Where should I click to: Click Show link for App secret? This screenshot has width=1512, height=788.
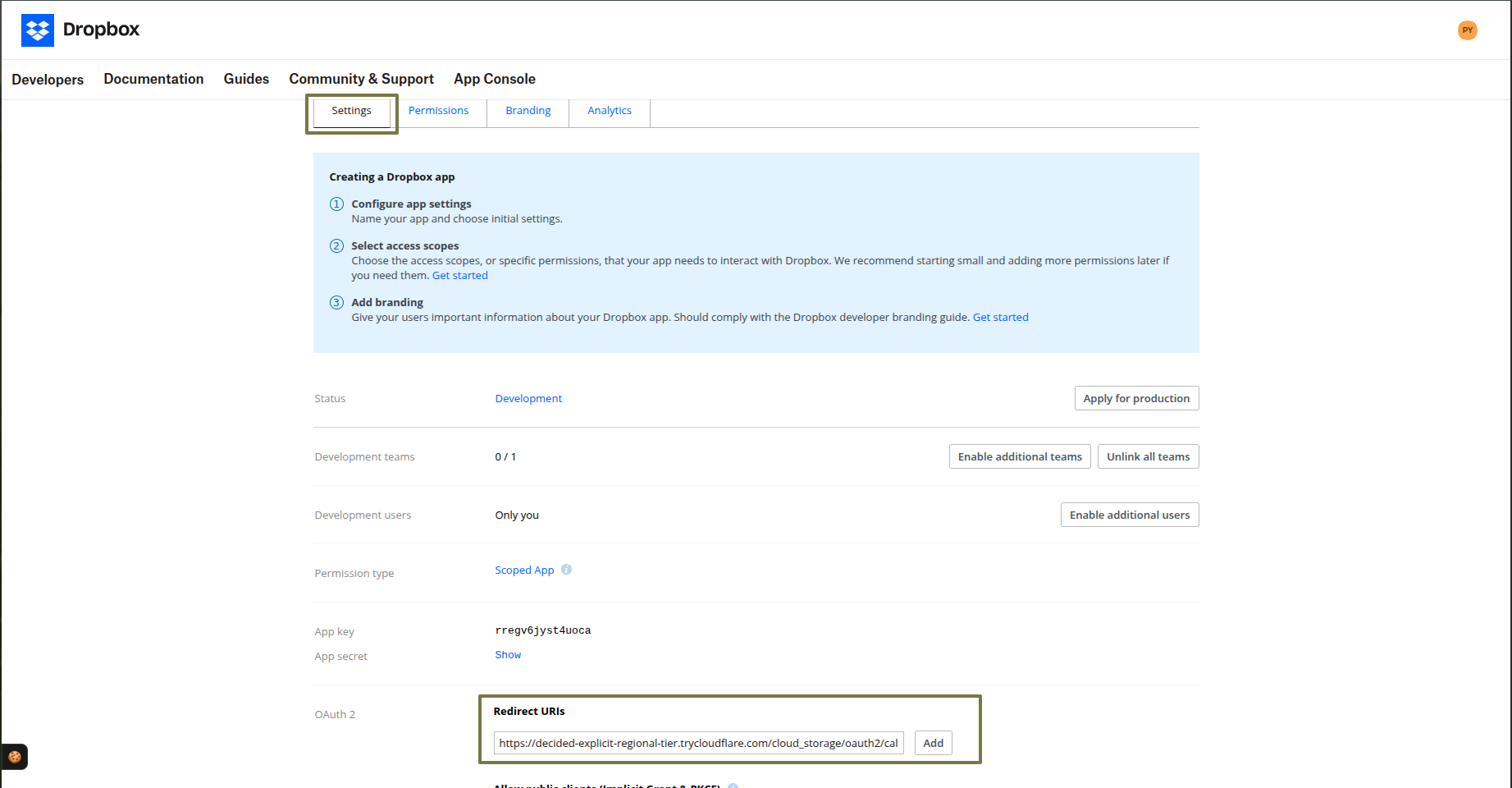[508, 655]
